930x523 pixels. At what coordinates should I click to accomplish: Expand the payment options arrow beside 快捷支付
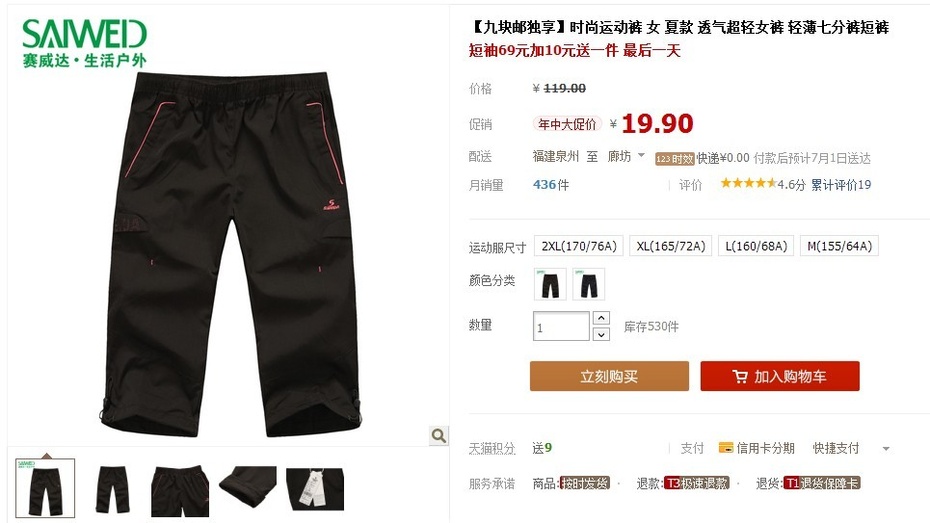(x=886, y=449)
